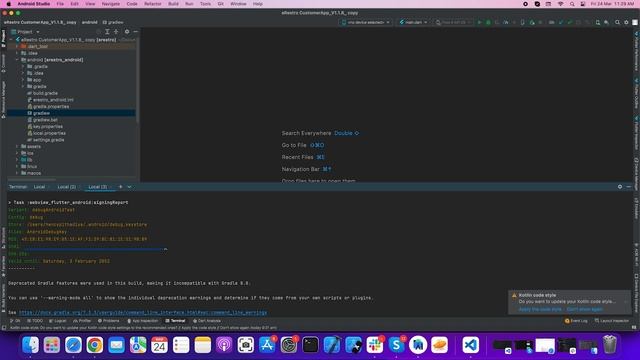Viewport: 640px width, 360px height.
Task: Open the Dart Analysis tool window tab
Action: [x=207, y=321]
